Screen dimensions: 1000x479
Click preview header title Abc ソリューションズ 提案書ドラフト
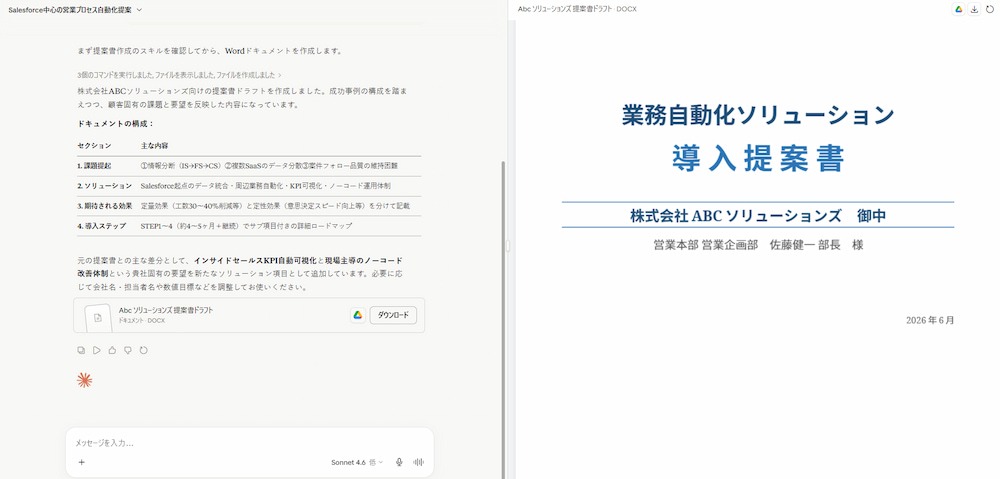577,9
